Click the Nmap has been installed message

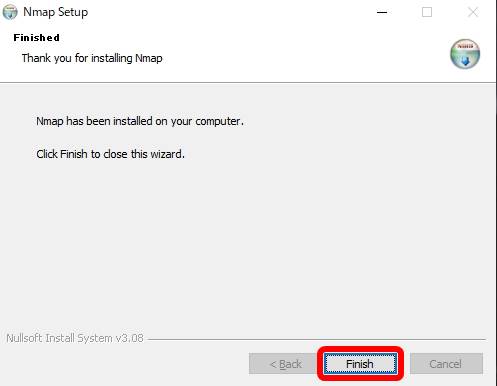click(140, 121)
